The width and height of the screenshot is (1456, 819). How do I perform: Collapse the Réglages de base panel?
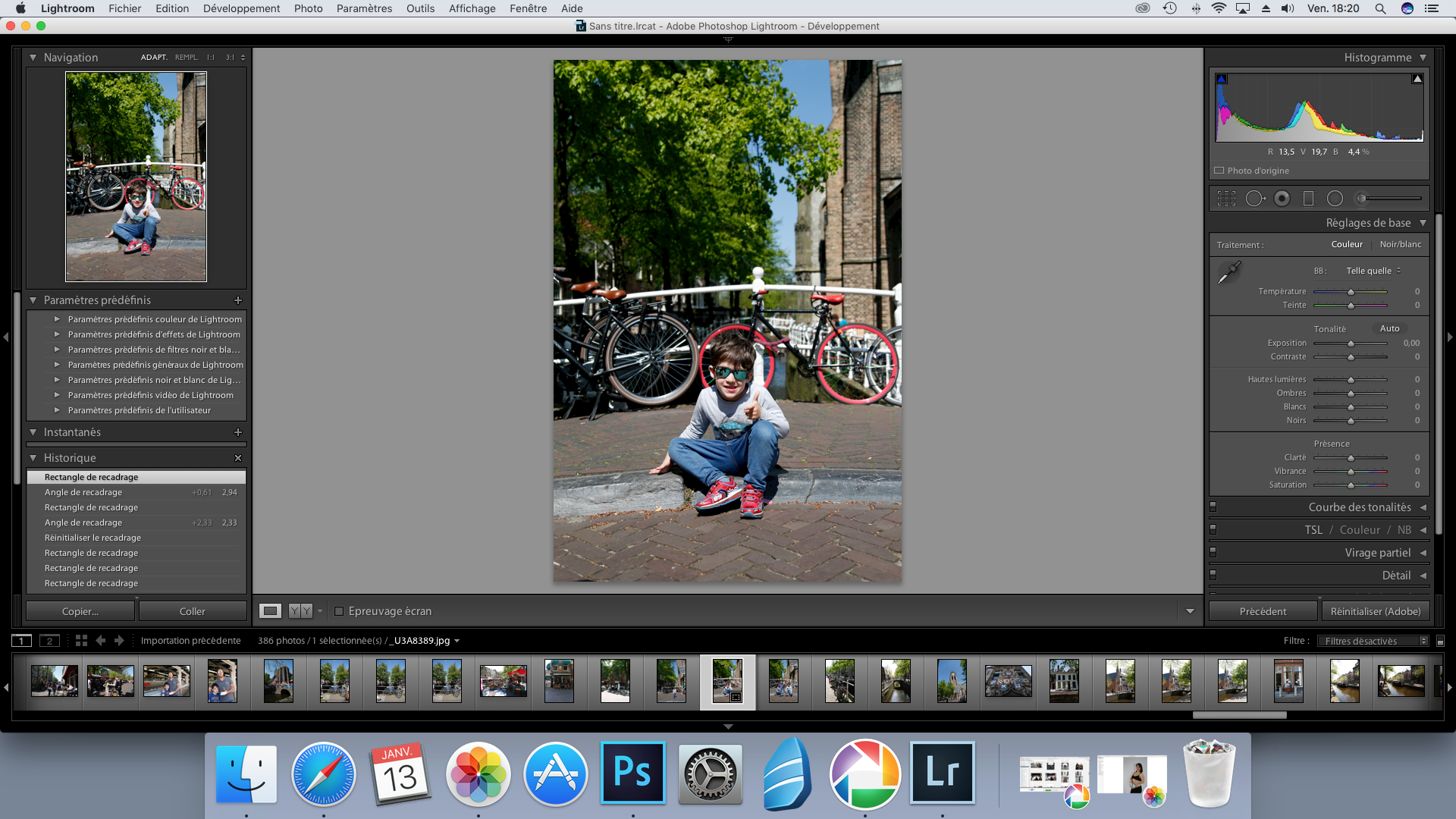pos(1423,223)
